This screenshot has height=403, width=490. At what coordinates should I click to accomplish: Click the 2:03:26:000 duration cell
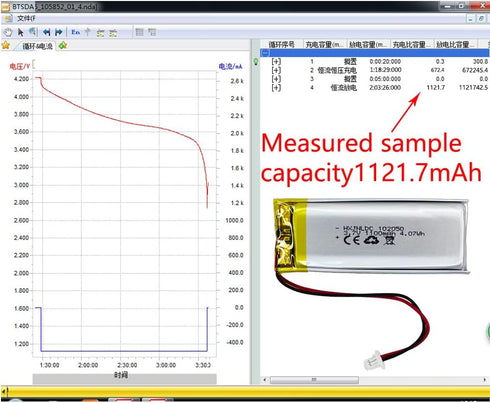click(x=385, y=87)
